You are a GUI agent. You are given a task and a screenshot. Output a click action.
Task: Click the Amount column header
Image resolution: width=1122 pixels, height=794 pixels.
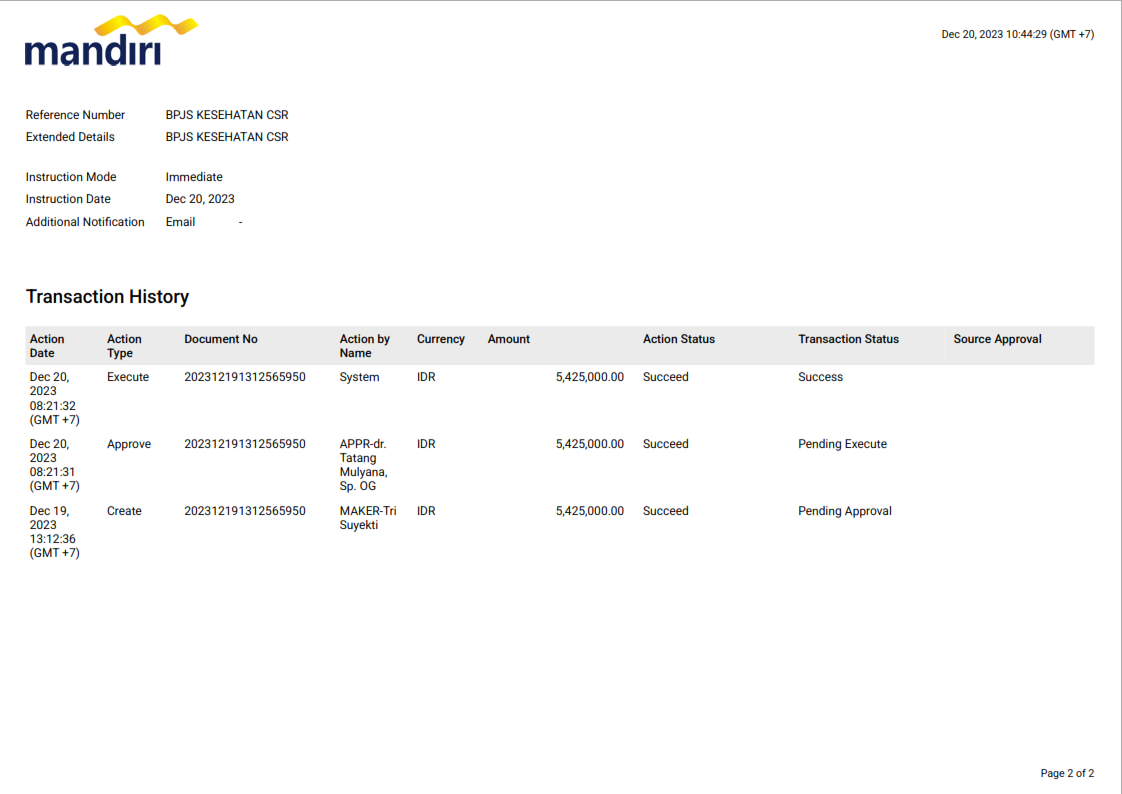[508, 339]
